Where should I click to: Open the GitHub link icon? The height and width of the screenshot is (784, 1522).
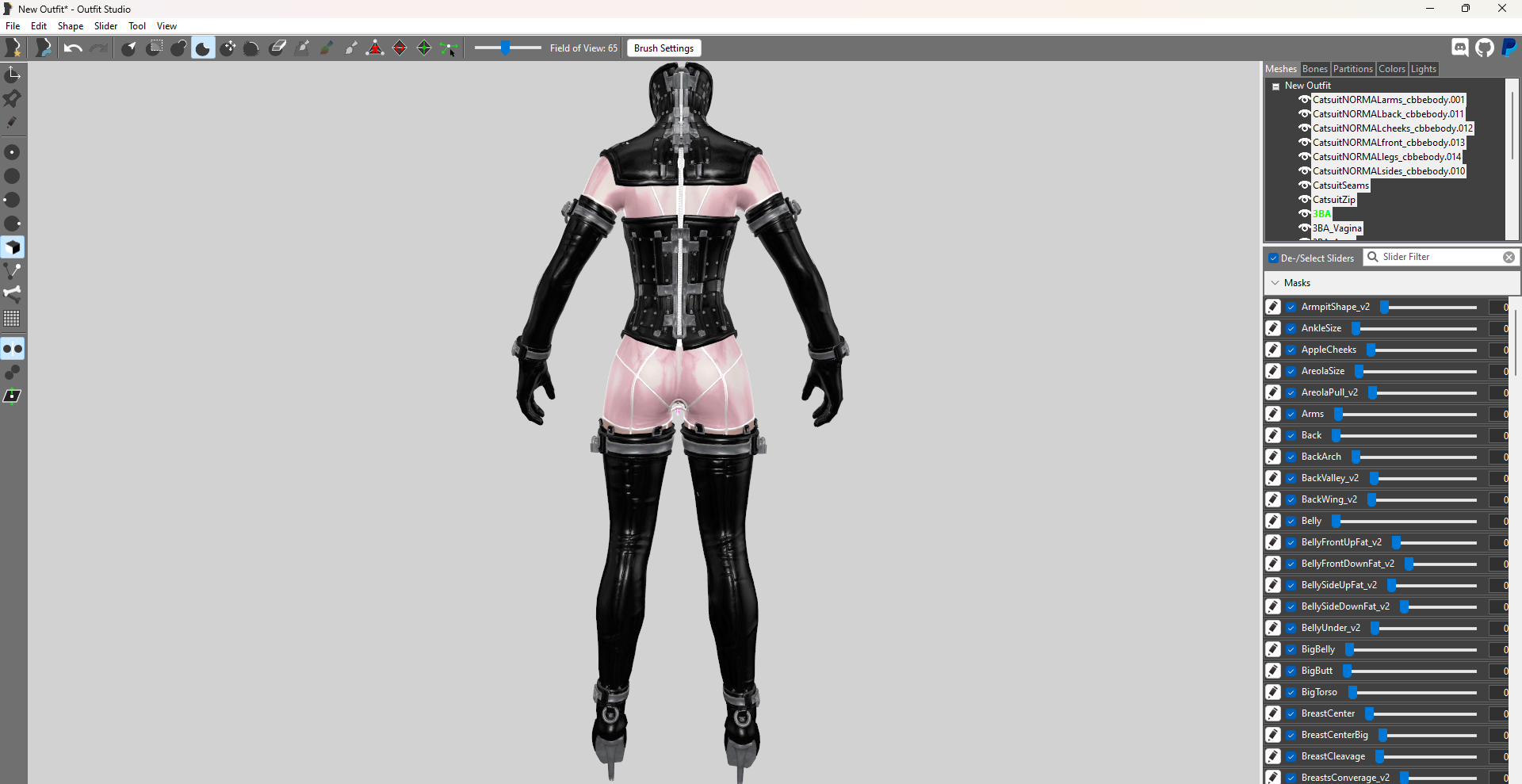[1485, 48]
